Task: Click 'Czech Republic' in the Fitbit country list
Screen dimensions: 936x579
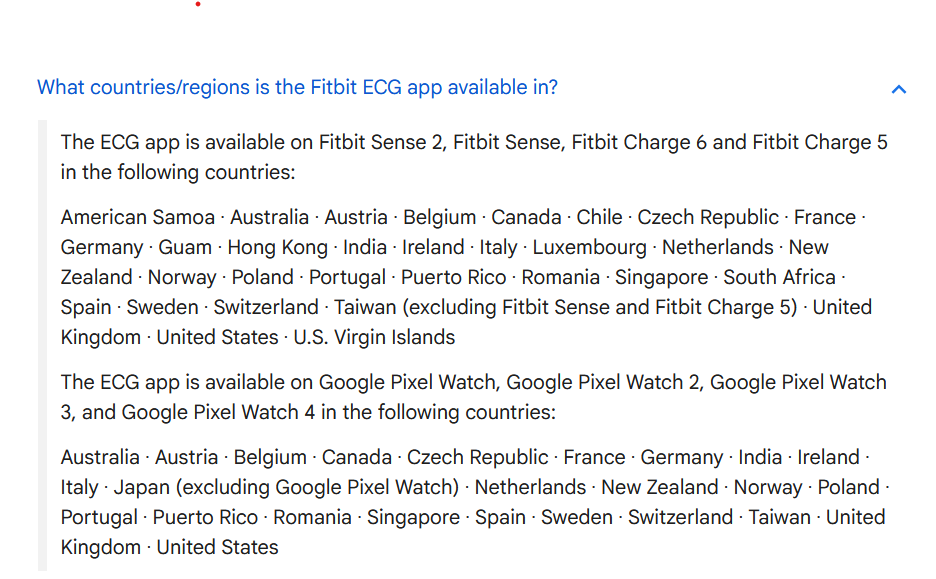Action: 708,217
